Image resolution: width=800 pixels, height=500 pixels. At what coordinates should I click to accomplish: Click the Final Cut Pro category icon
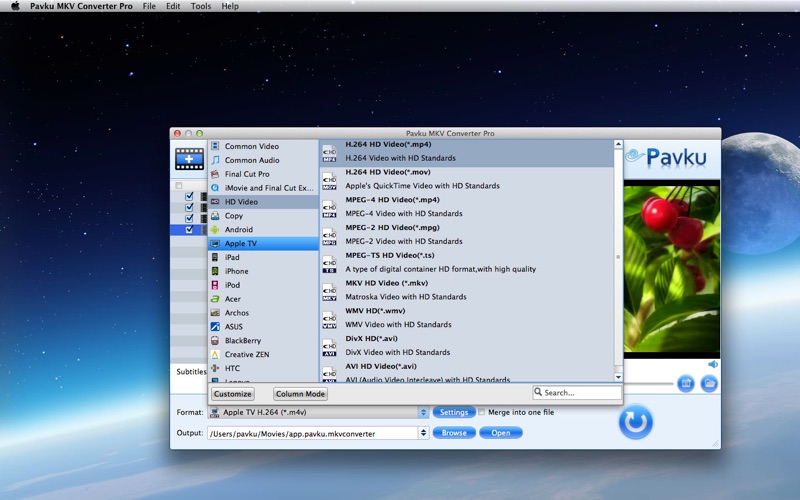215,174
